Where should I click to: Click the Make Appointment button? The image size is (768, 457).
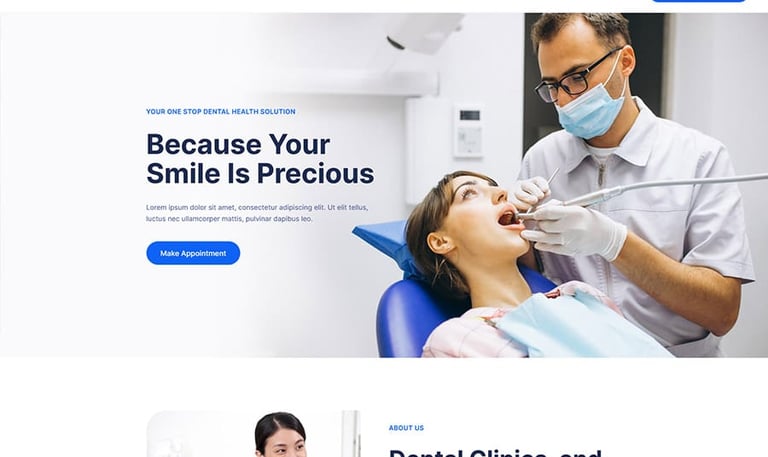193,253
